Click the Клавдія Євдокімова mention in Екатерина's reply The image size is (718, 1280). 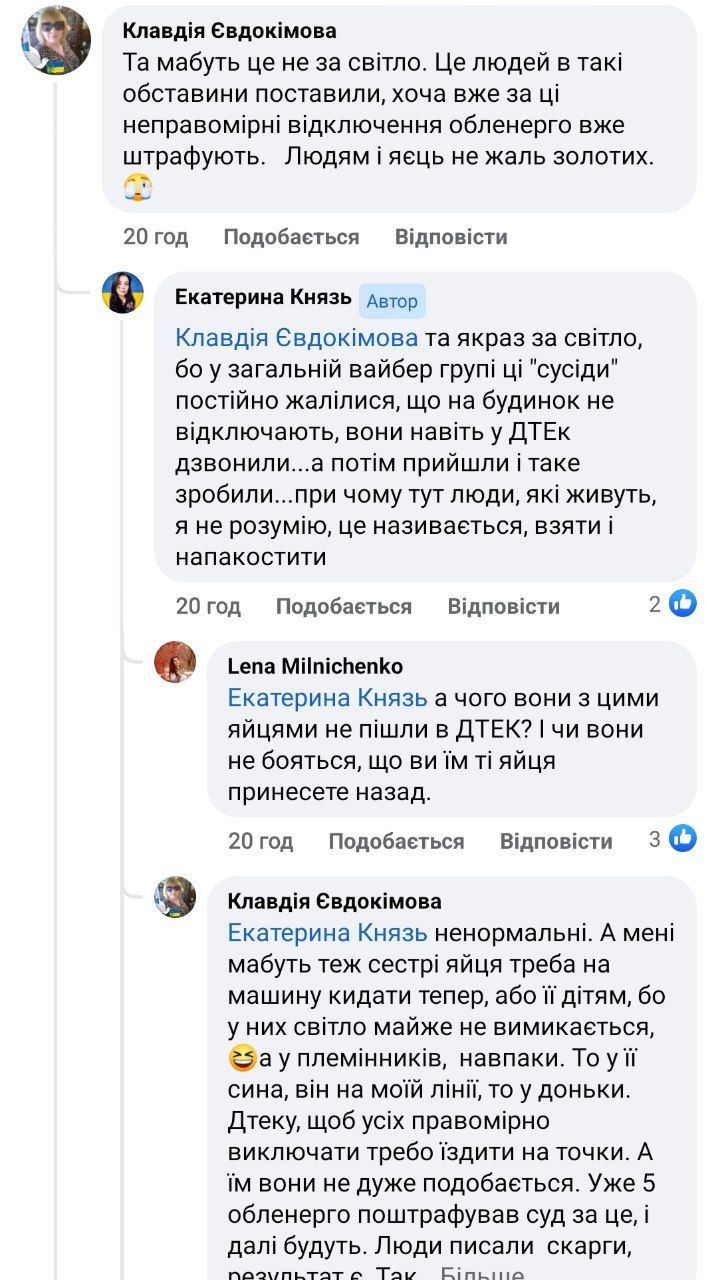click(x=295, y=338)
